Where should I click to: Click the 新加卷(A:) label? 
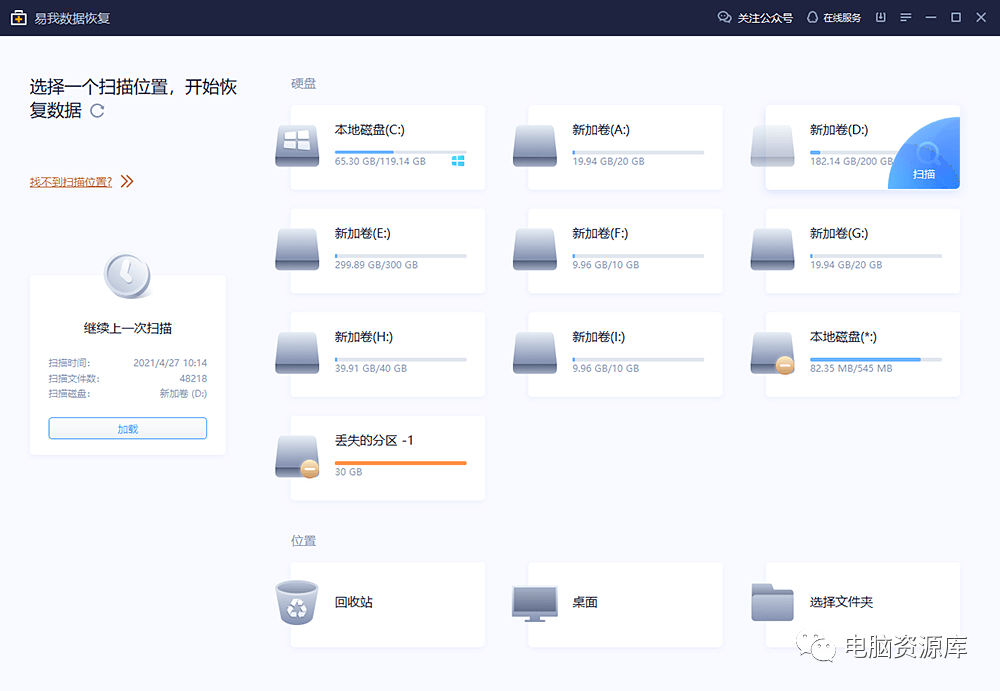601,130
